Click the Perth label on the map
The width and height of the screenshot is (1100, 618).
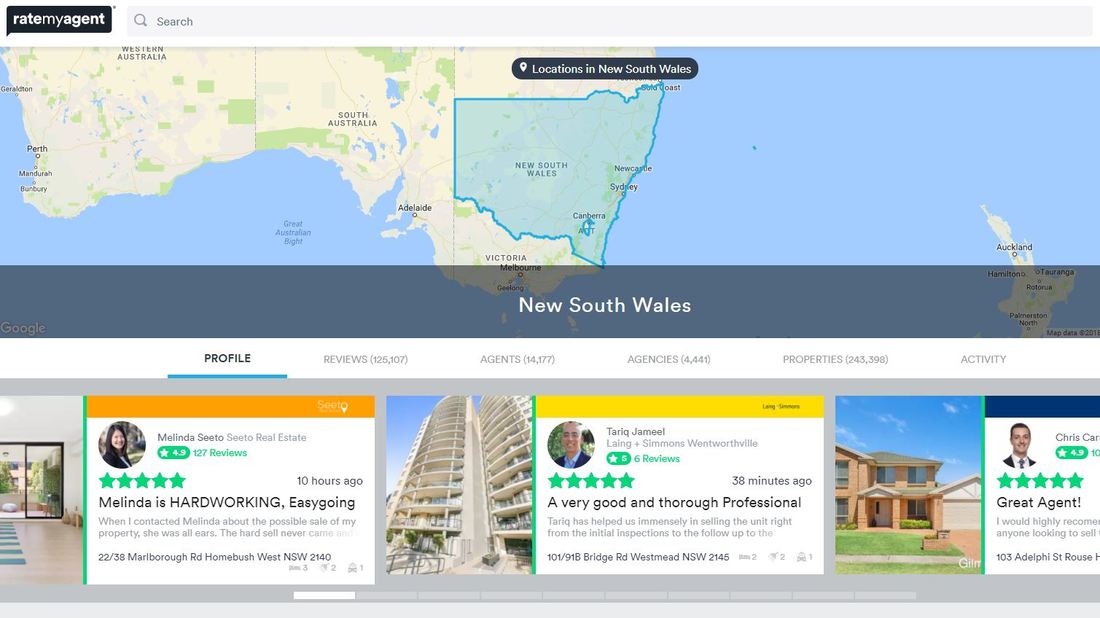(x=37, y=149)
